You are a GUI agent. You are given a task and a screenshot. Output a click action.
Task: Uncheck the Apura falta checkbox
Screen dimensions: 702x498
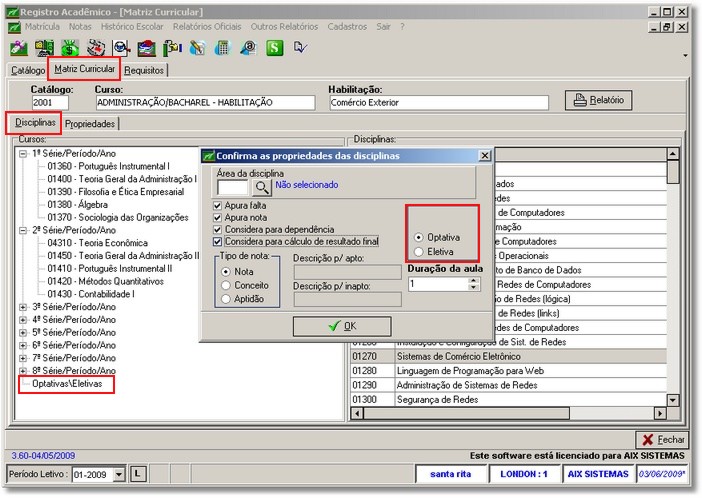click(x=219, y=205)
